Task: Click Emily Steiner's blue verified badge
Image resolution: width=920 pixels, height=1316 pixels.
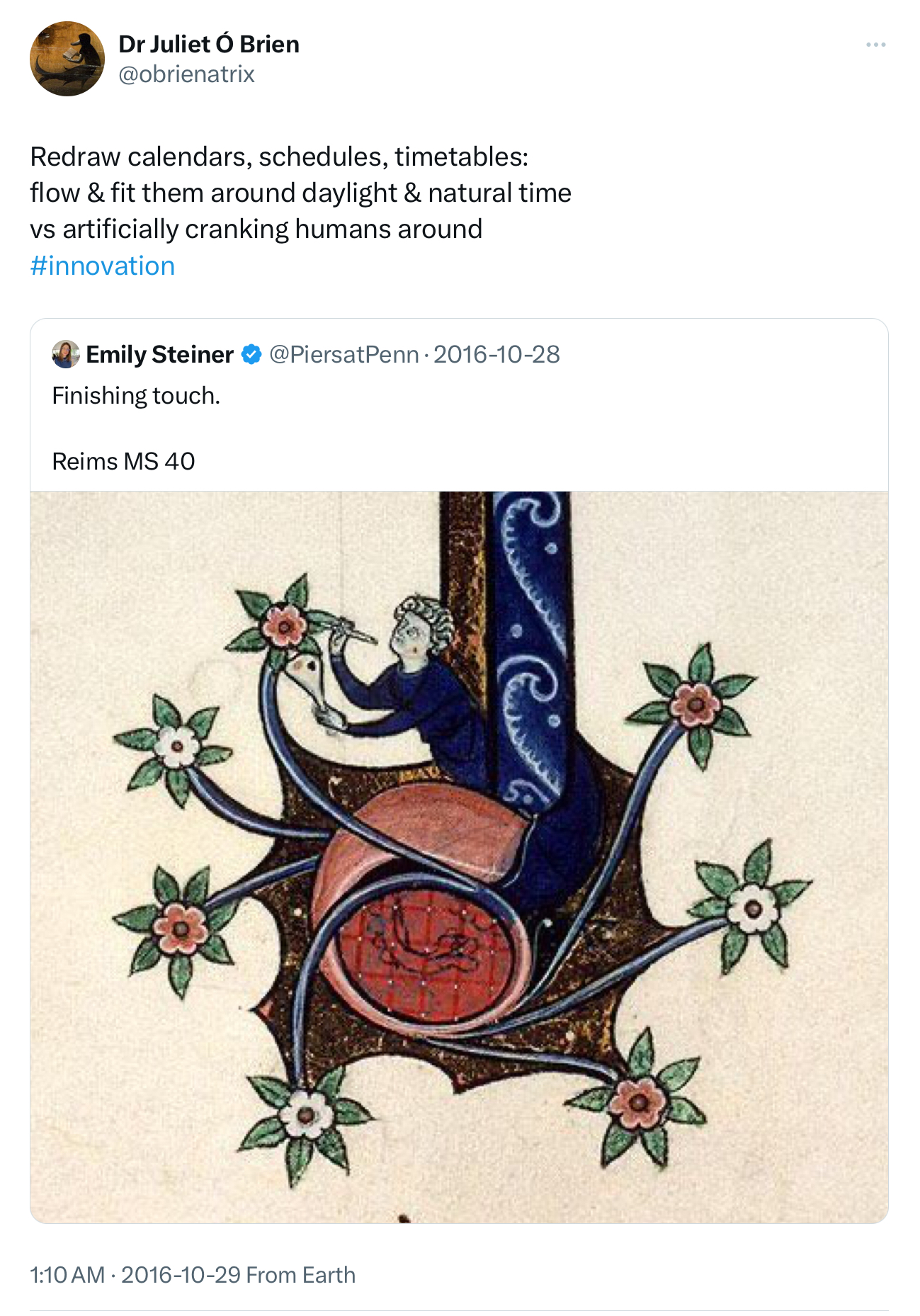Action: (251, 354)
